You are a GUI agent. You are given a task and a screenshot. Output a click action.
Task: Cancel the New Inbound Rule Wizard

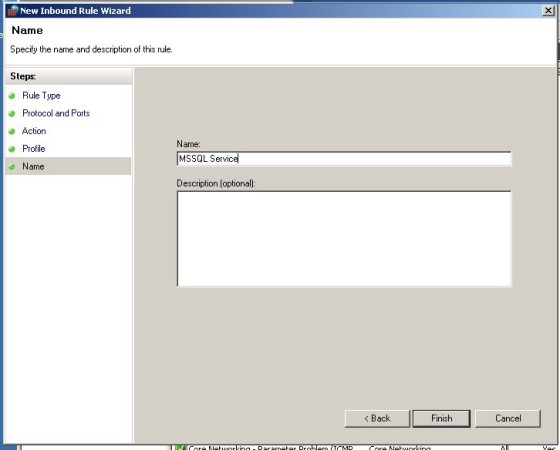click(x=508, y=418)
